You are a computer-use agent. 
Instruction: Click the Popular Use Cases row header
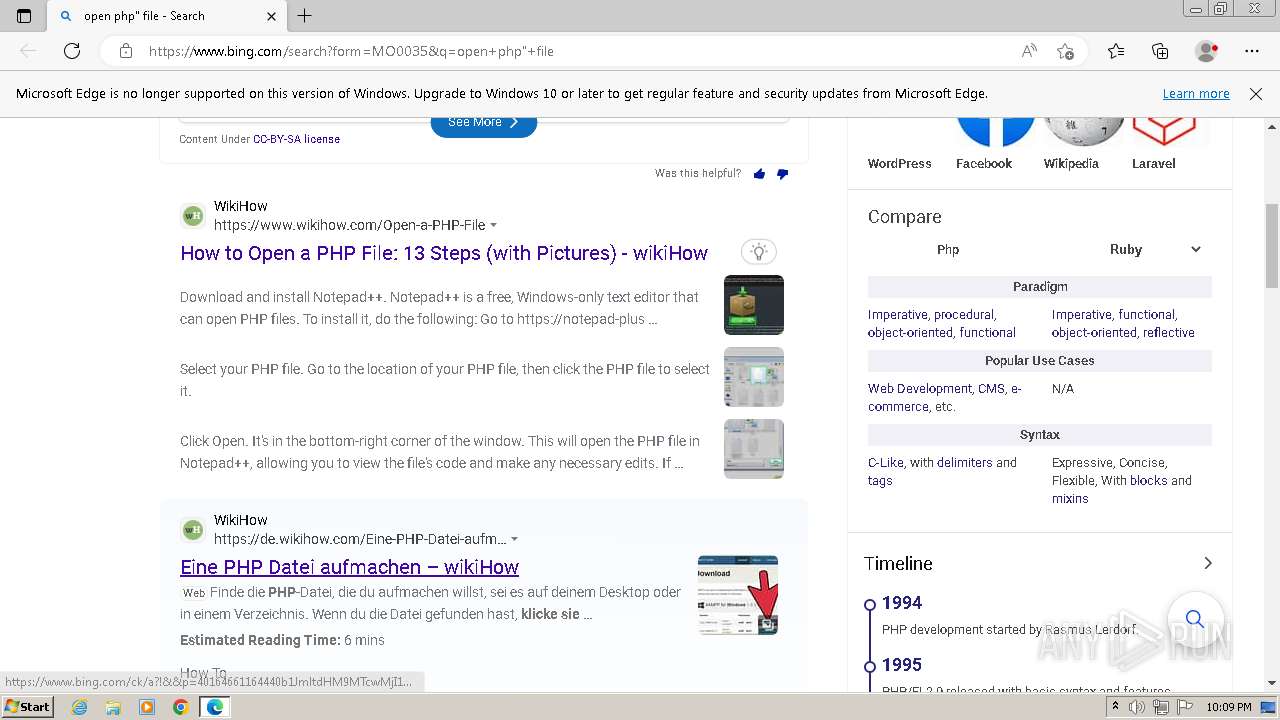click(1040, 361)
